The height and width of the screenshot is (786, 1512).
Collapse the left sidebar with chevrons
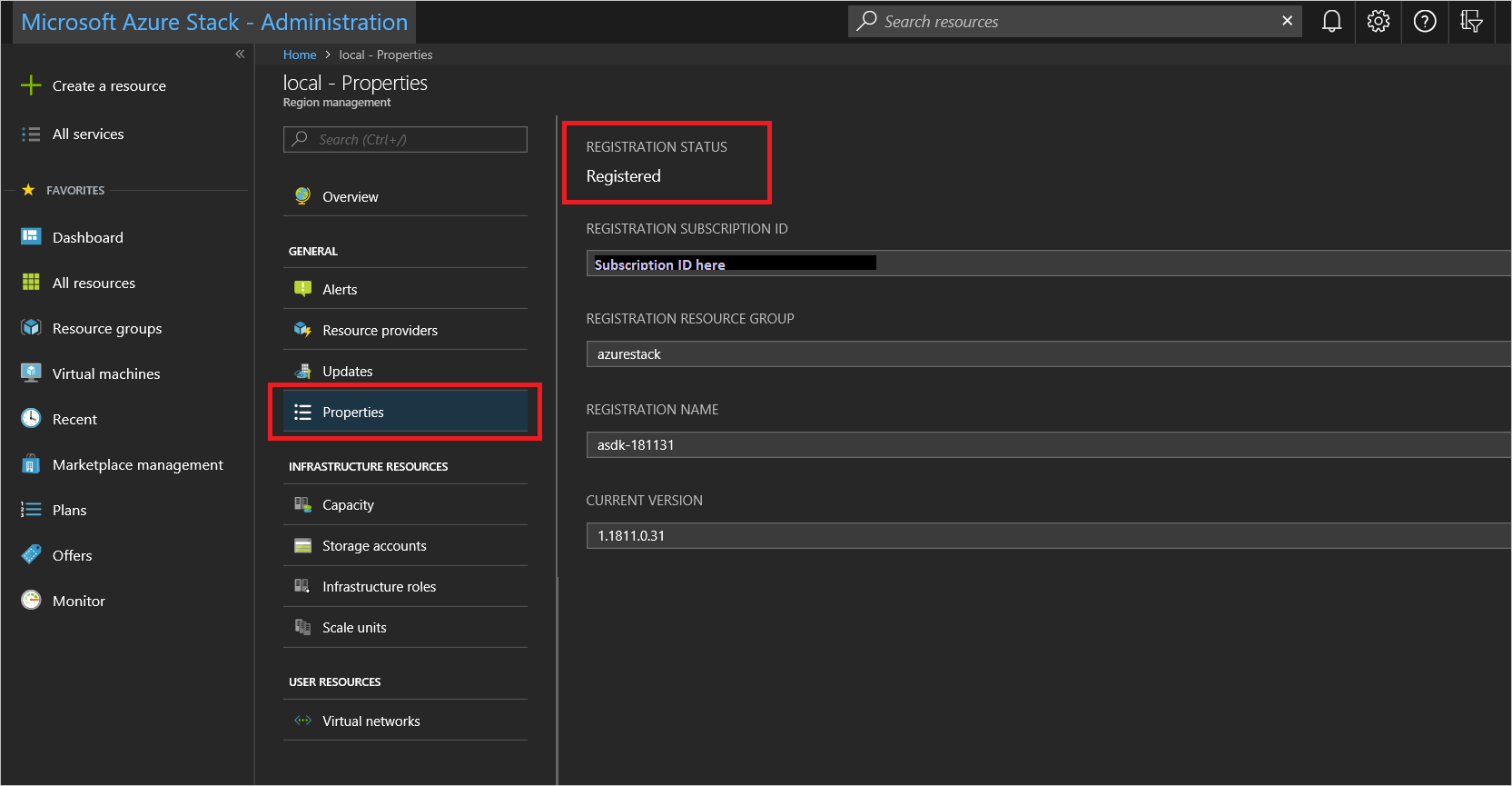tap(240, 55)
